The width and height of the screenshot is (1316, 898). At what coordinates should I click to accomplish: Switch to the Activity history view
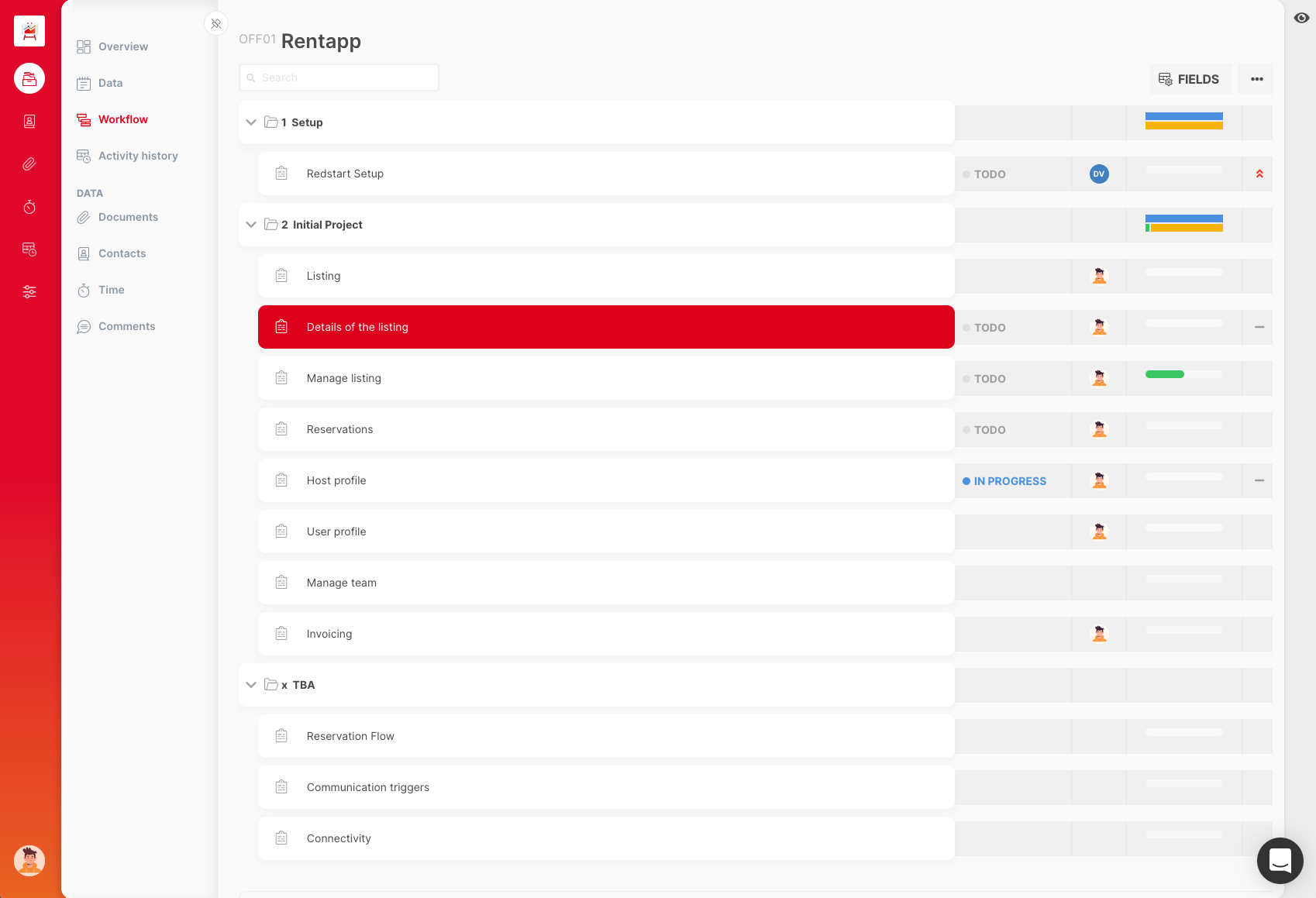[x=137, y=156]
